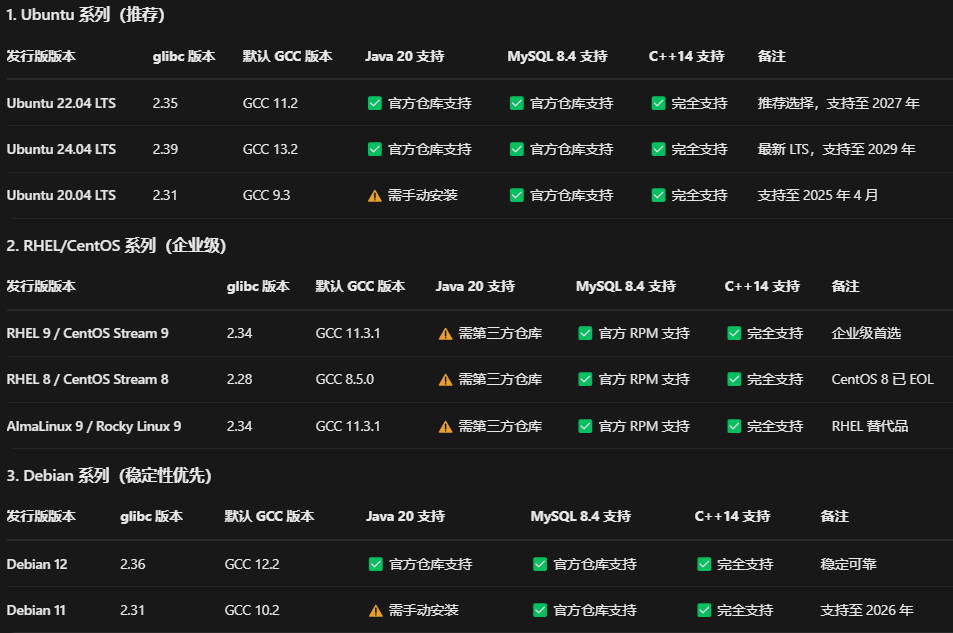Viewport: 953px width, 633px height.
Task: Click the Java 20 warning triangle for AlmaLinux 9 row
Action: click(446, 427)
